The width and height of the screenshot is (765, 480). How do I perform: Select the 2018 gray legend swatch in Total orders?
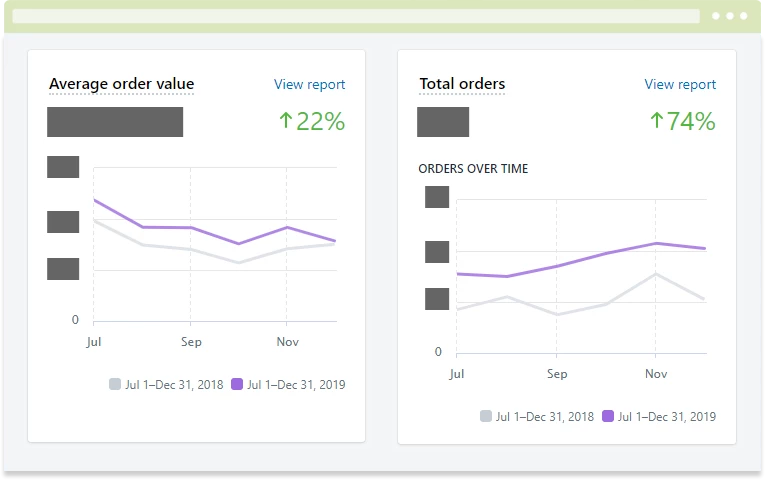click(485, 416)
